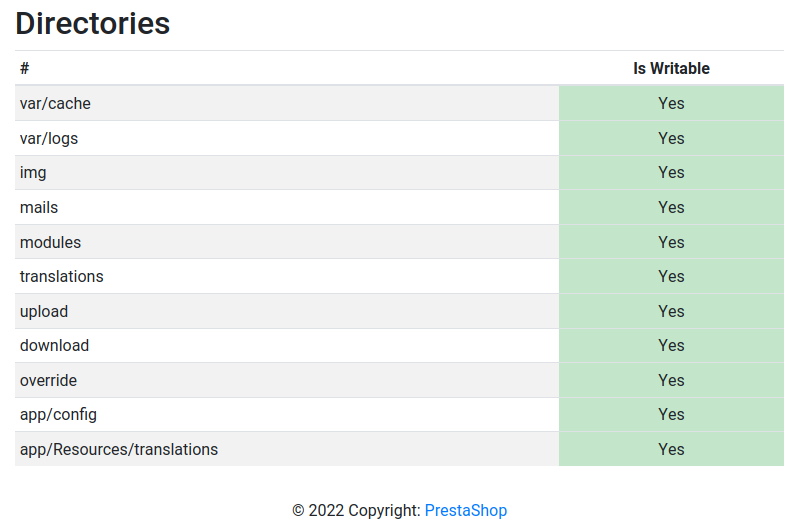Click the download directory entry

coord(54,345)
